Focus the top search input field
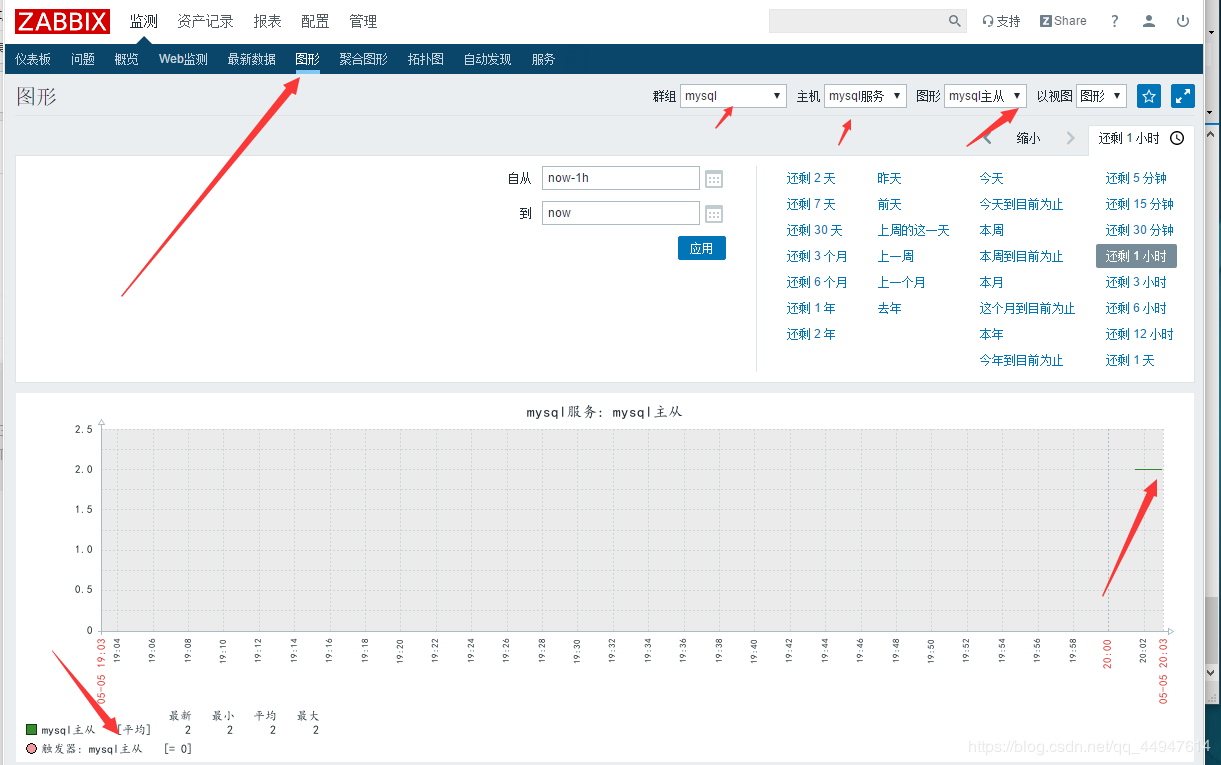Viewport: 1221px width, 765px height. tap(858, 21)
